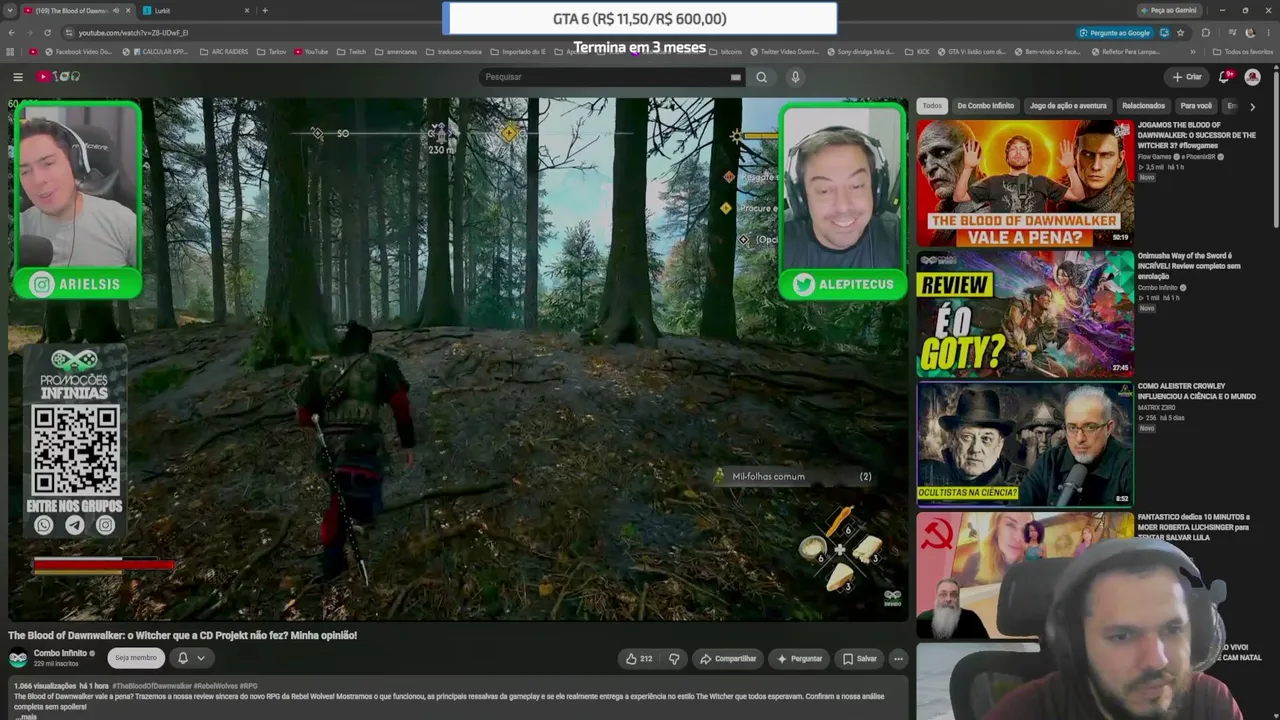
Task: Open Ocultistas na Ciência thumbnail
Action: pos(1024,445)
